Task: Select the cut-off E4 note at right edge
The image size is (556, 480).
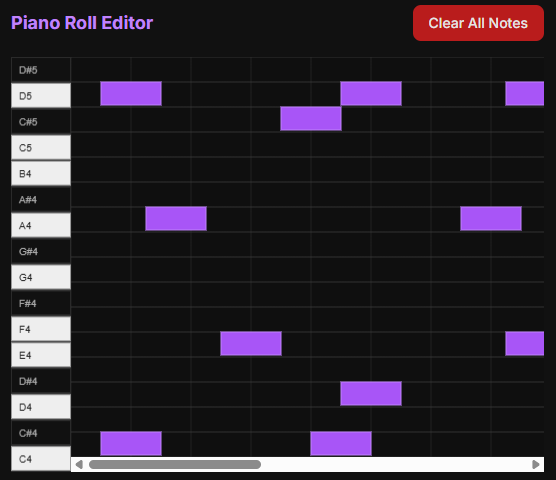Action: [524, 344]
